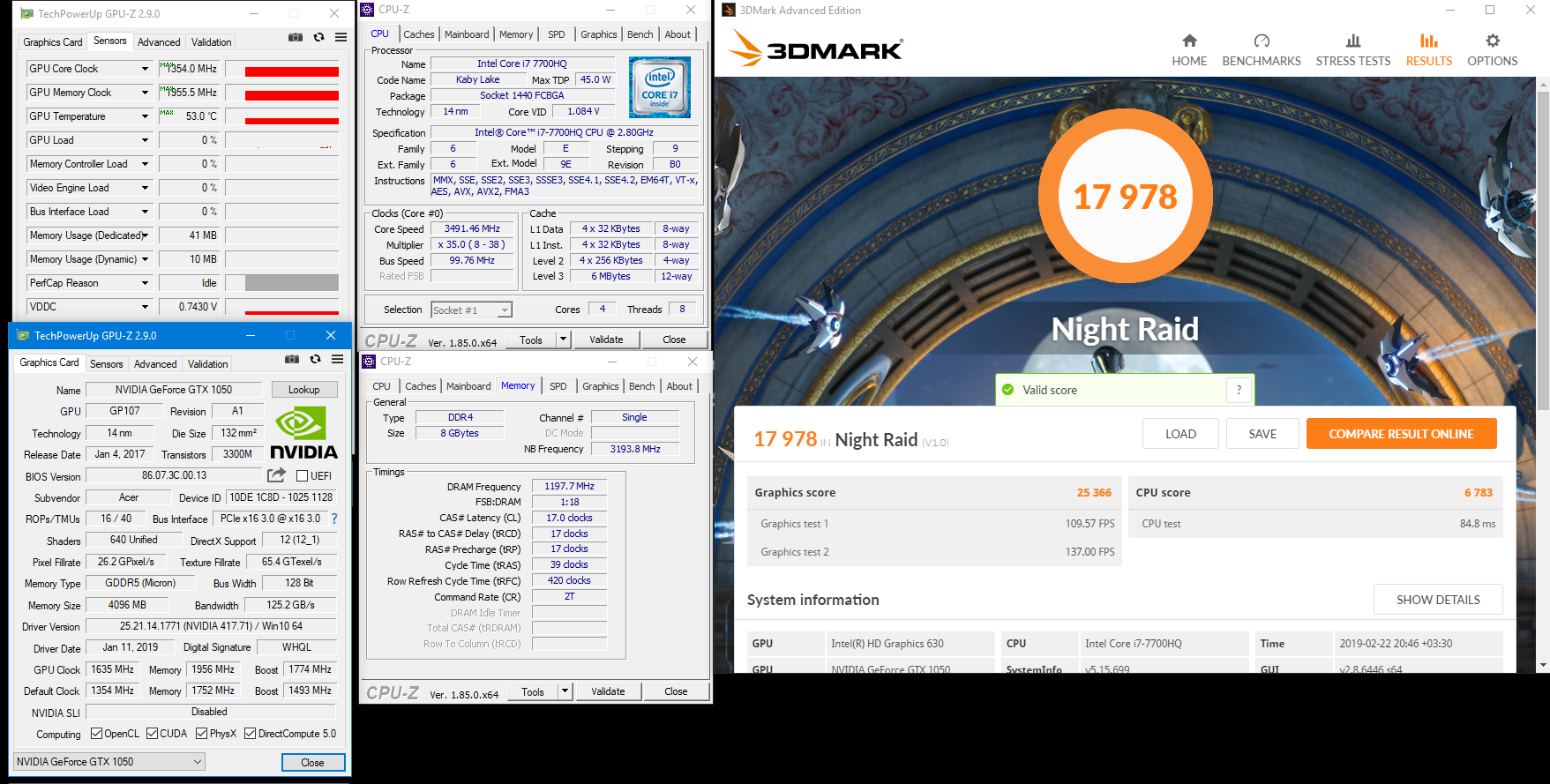Open Tools dropdown arrow in CPU-Z CPU window
The width and height of the screenshot is (1550, 784).
563,340
